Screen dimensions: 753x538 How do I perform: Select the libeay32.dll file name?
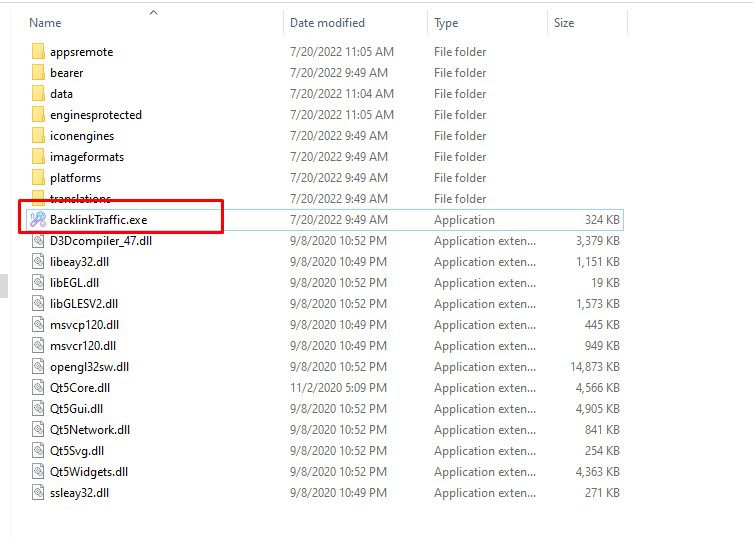click(x=80, y=262)
